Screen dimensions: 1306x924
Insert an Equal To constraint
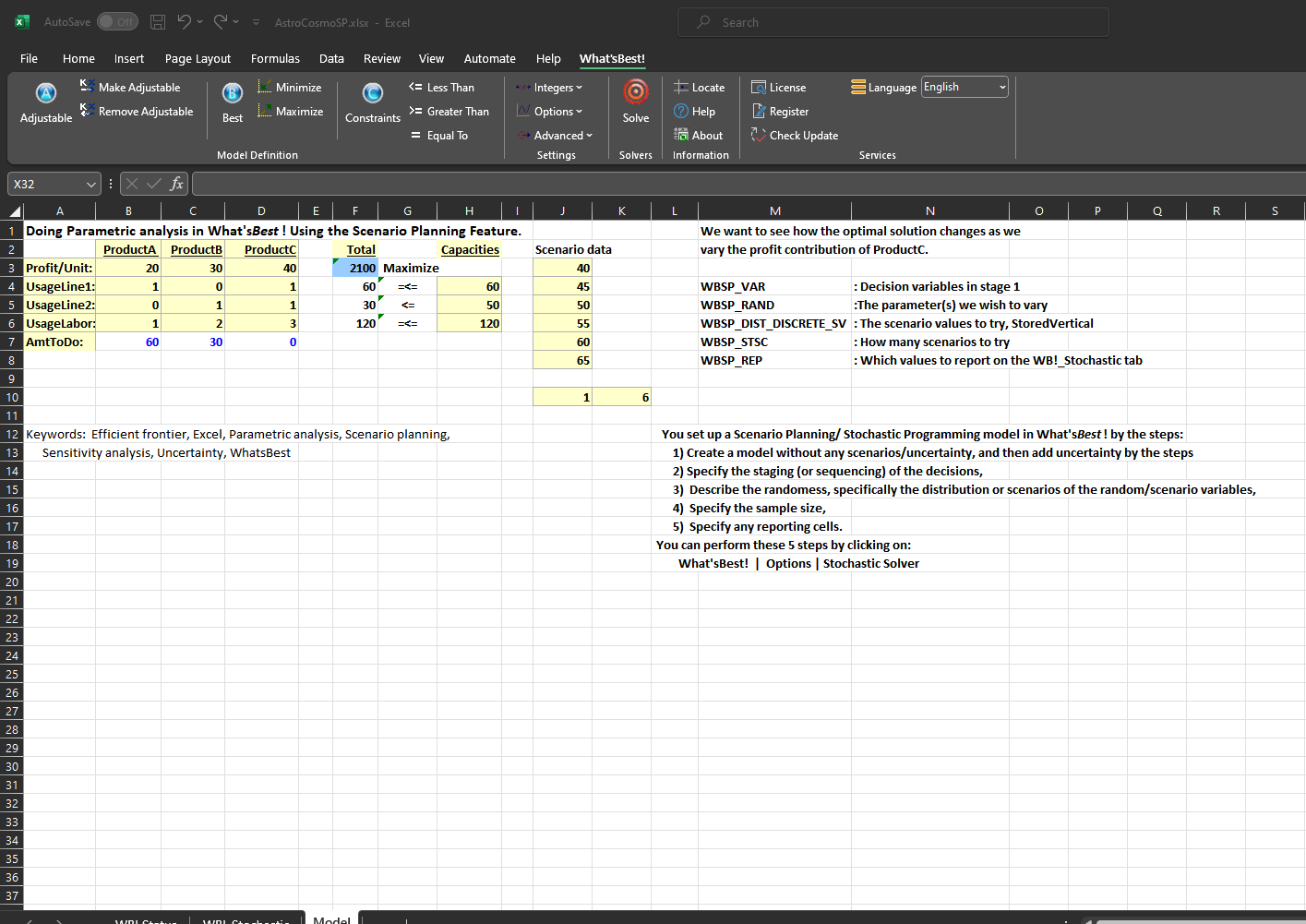(x=439, y=135)
